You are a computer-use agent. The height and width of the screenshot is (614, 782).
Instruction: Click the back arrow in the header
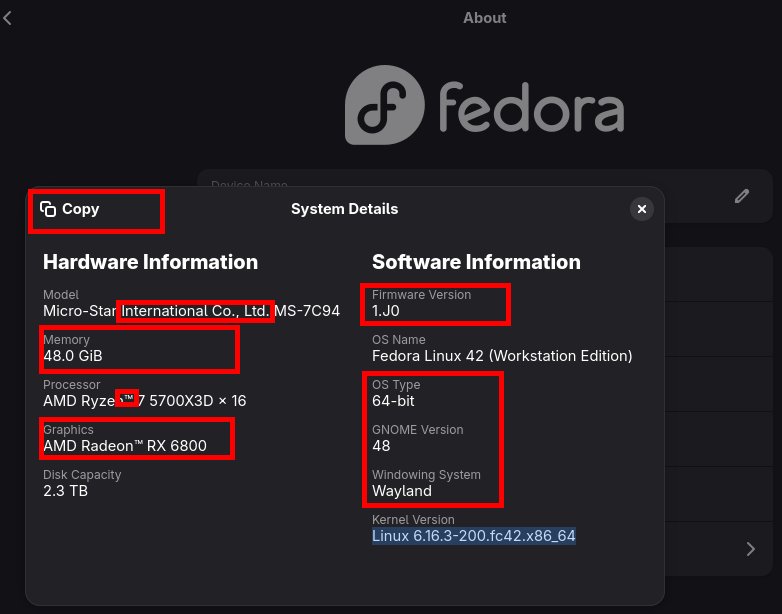click(x=8, y=18)
